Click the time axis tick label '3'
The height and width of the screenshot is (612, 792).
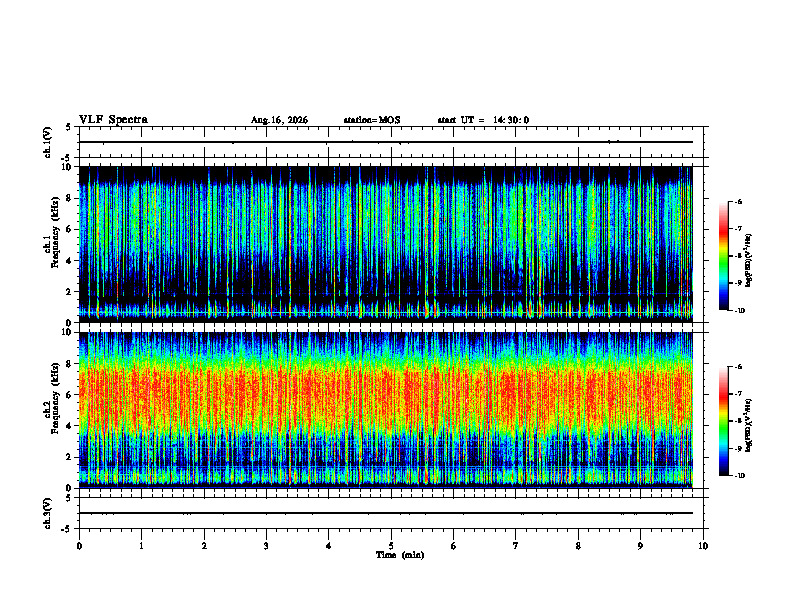(x=266, y=546)
